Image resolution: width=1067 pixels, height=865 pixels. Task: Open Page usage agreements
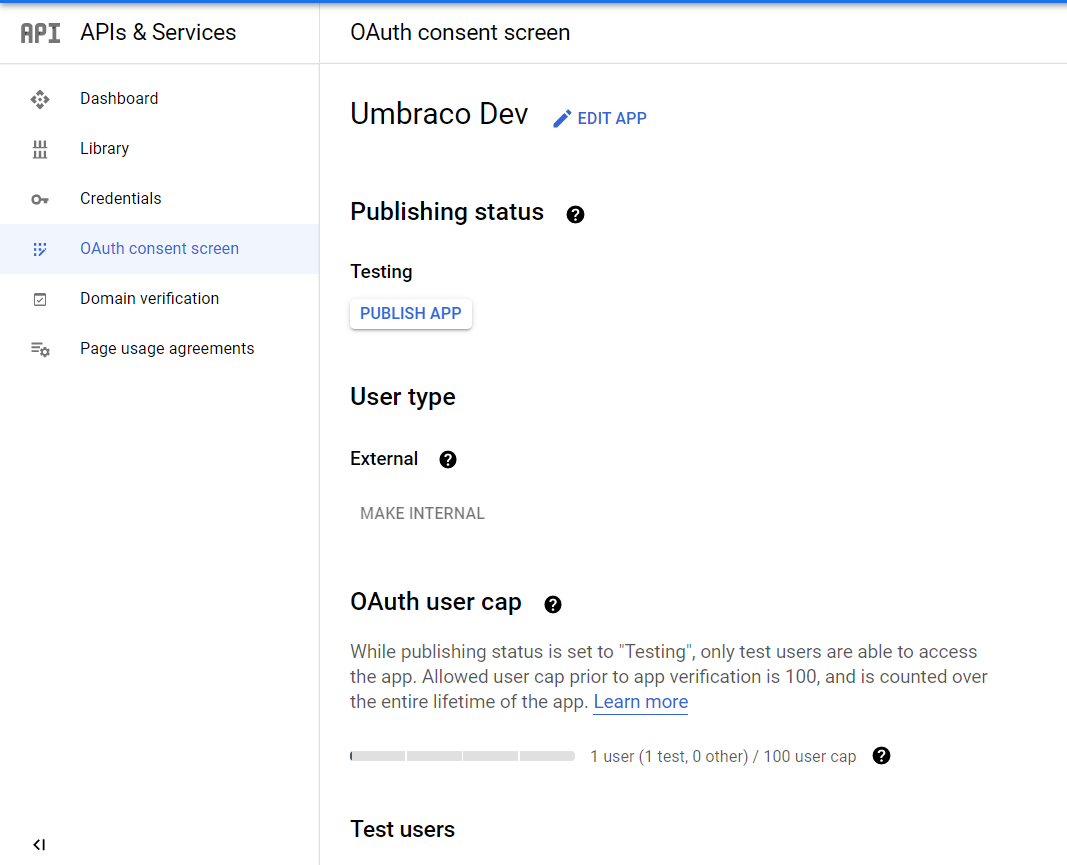click(159, 348)
